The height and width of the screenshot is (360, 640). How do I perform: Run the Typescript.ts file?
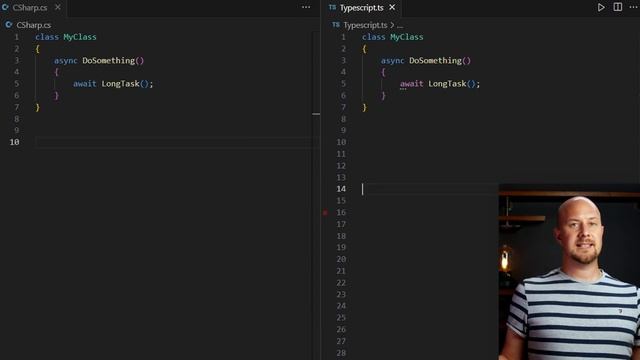(601, 7)
